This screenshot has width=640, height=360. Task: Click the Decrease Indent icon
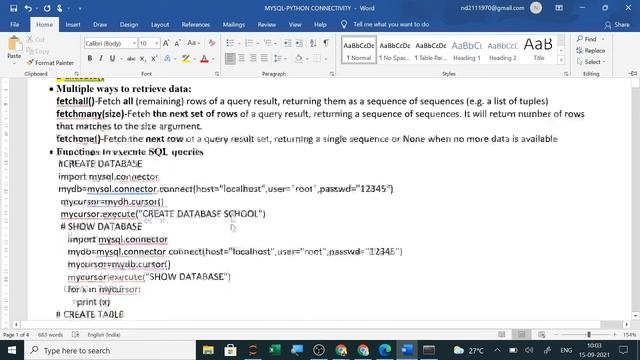(x=287, y=43)
